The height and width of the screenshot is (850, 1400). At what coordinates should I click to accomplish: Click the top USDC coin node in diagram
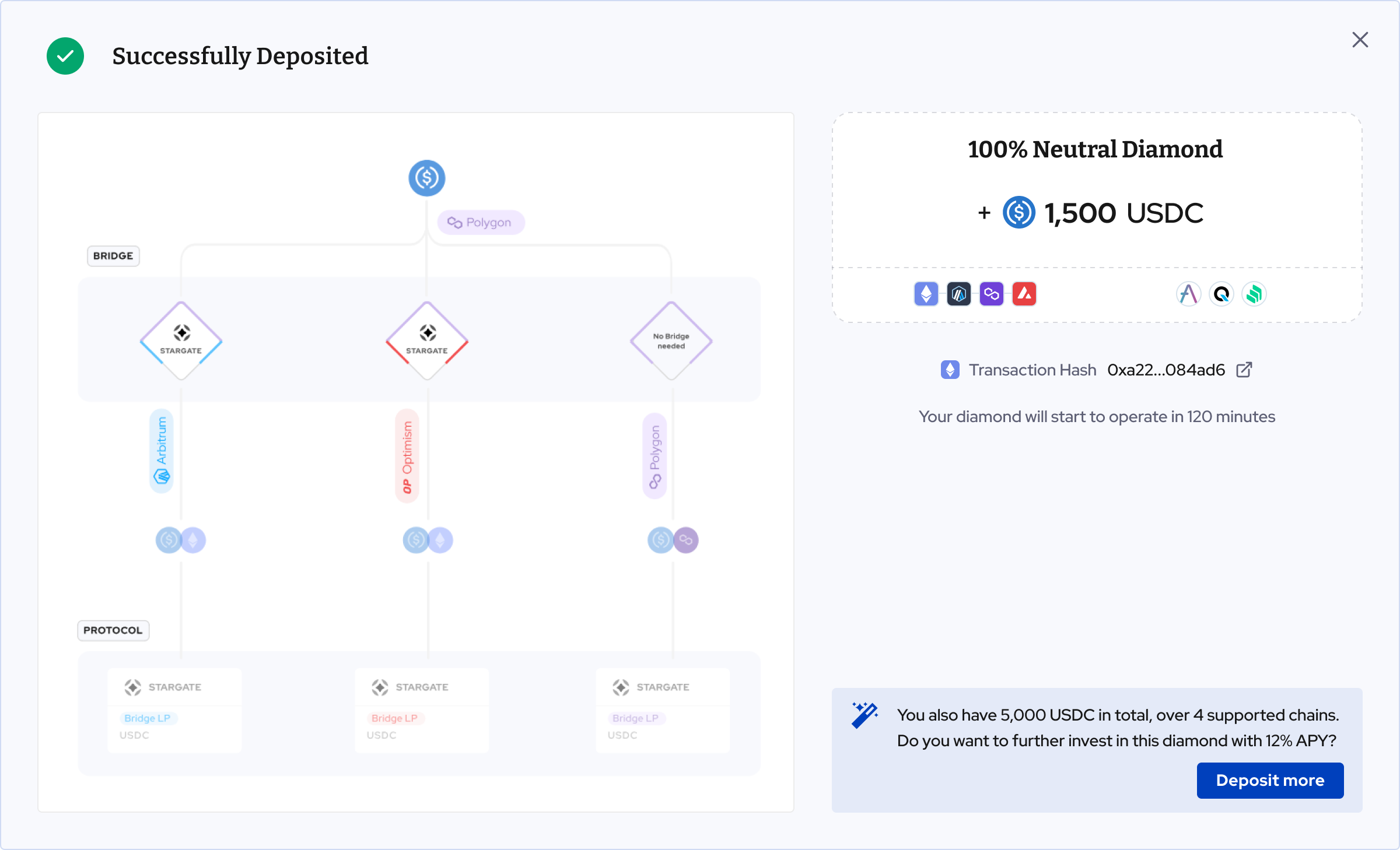(426, 178)
